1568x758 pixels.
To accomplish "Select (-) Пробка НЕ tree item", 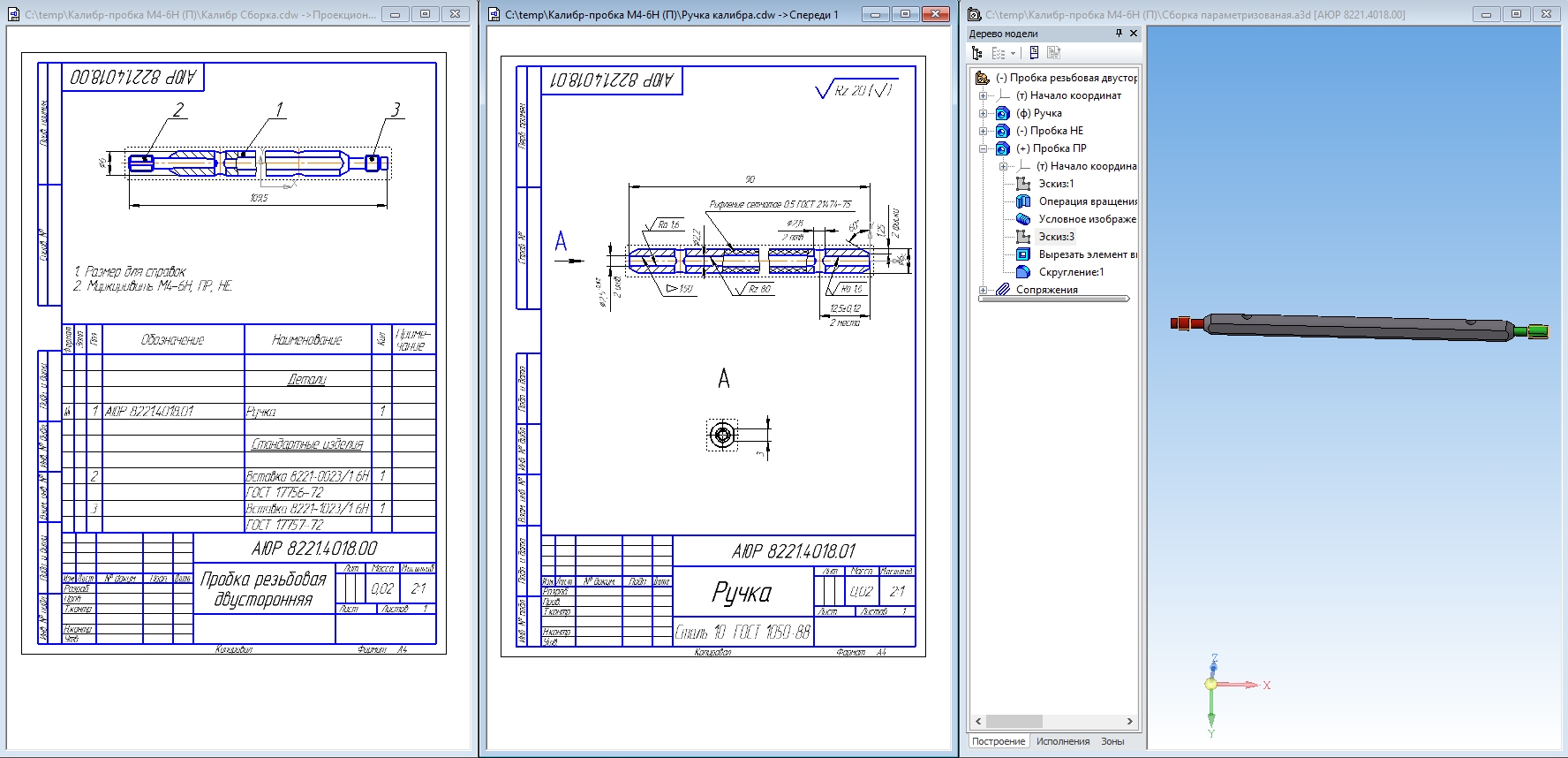I will pos(1050,131).
